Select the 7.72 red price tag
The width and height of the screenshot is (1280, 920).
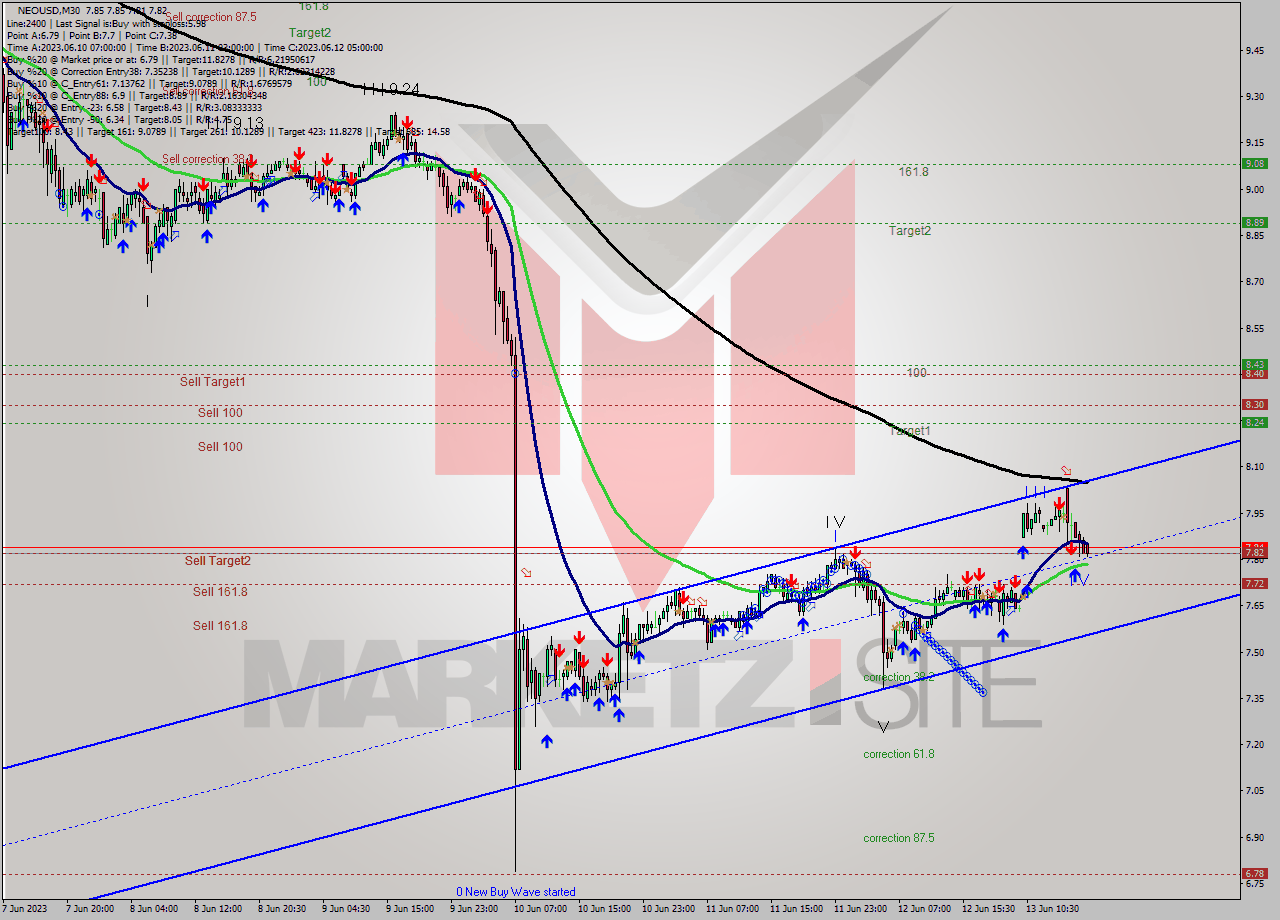pyautogui.click(x=1254, y=583)
